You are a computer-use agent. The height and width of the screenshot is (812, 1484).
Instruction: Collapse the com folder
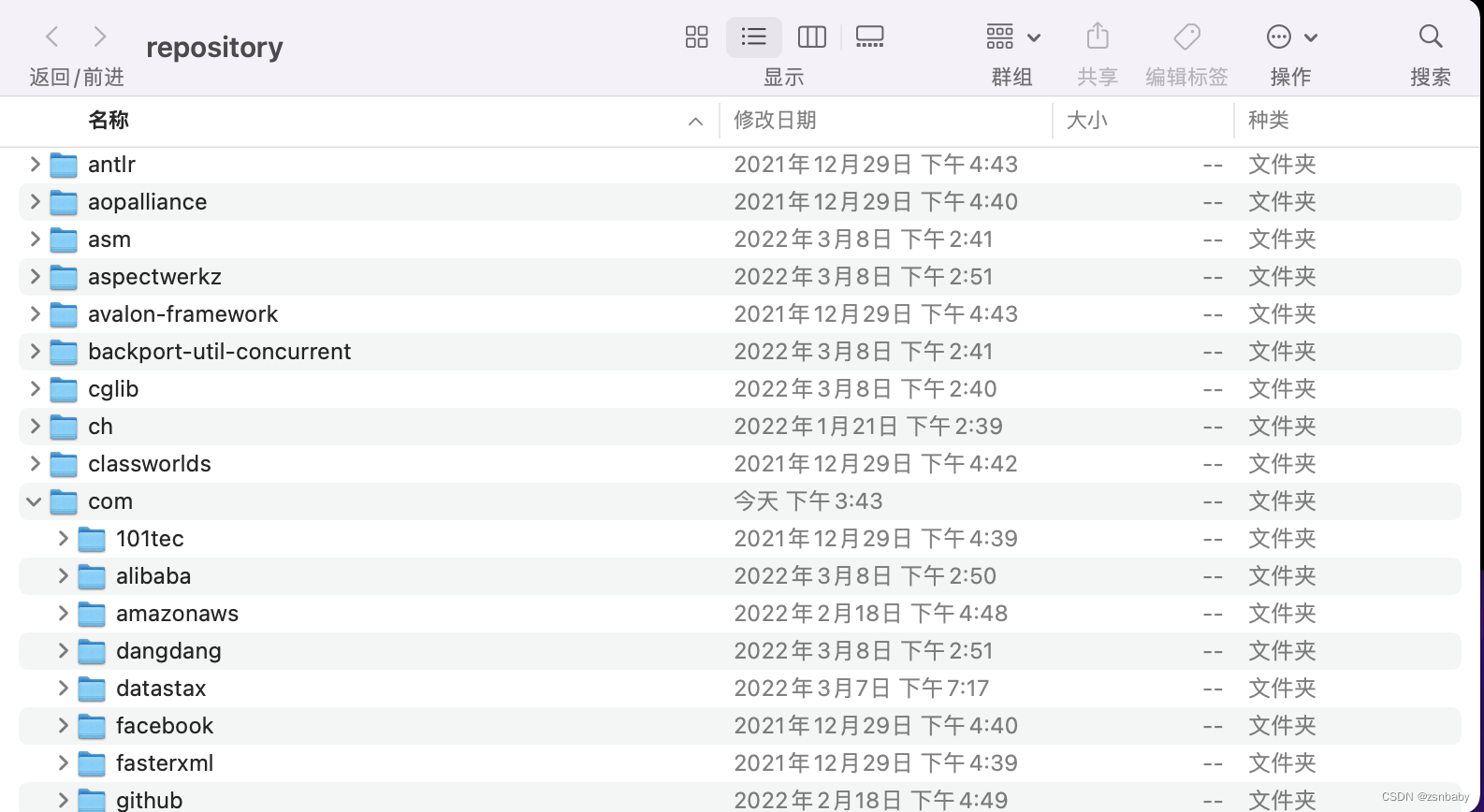pos(34,501)
